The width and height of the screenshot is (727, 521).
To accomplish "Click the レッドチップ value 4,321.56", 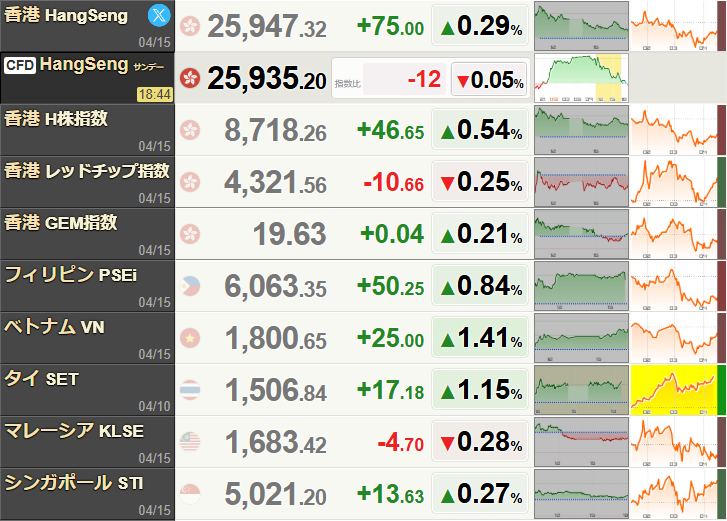I will click(x=275, y=182).
